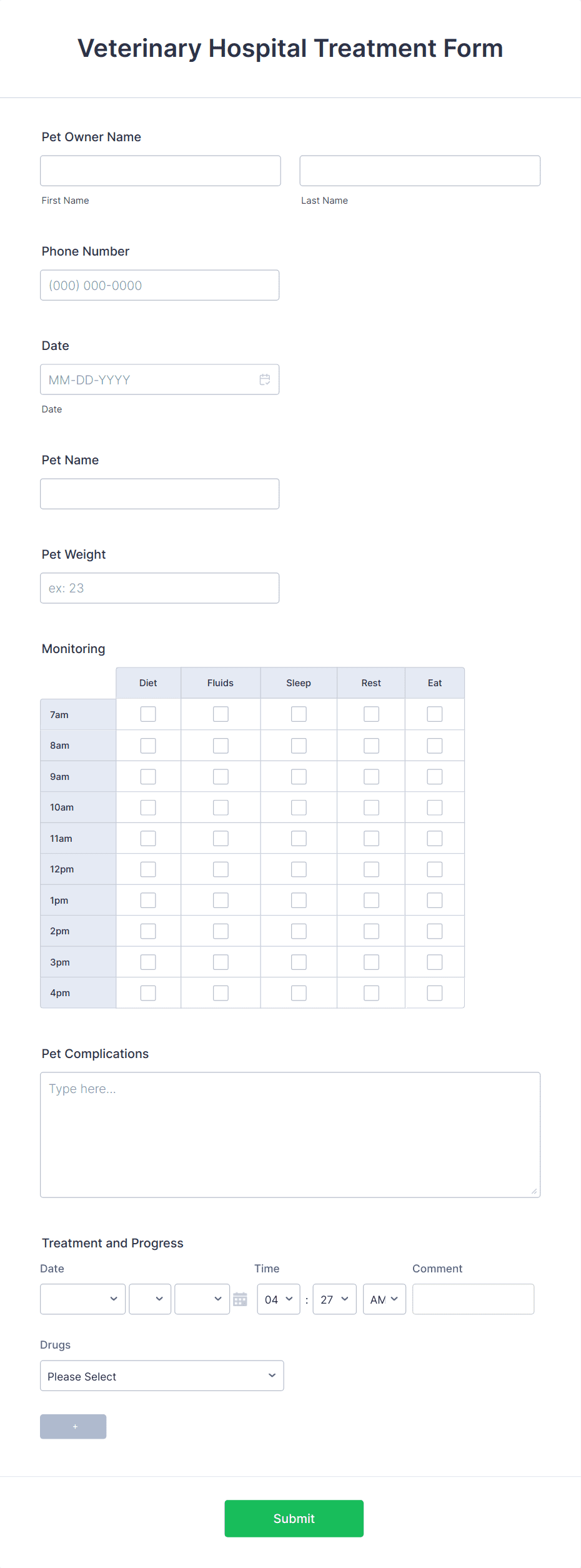Check the Diet box for 7am

pos(147,714)
